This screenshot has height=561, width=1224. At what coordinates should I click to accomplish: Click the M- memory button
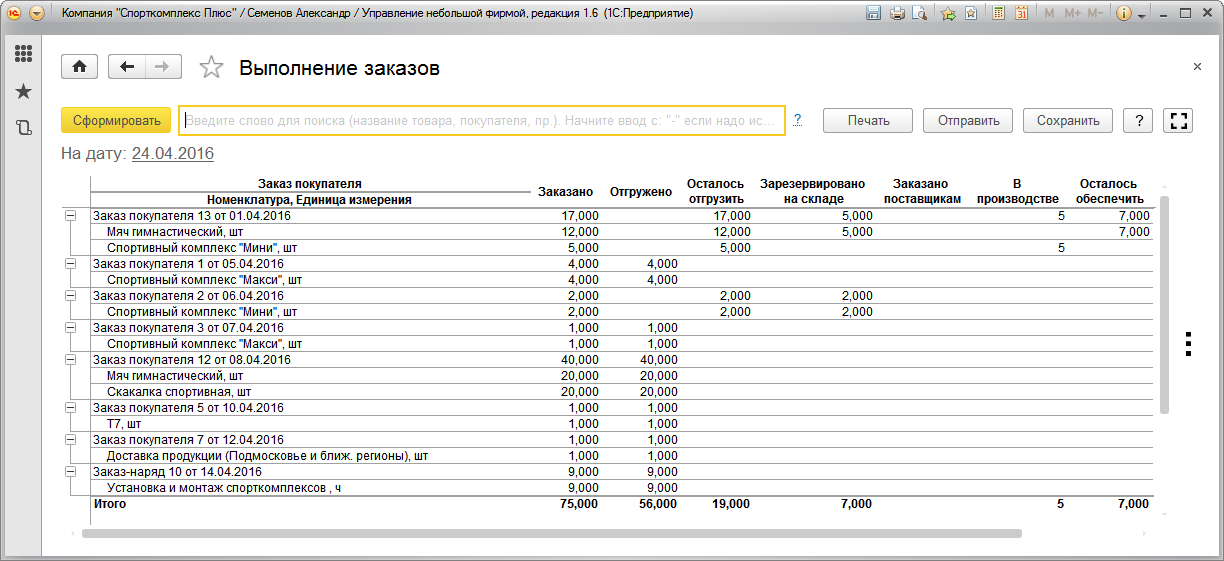[x=1096, y=14]
